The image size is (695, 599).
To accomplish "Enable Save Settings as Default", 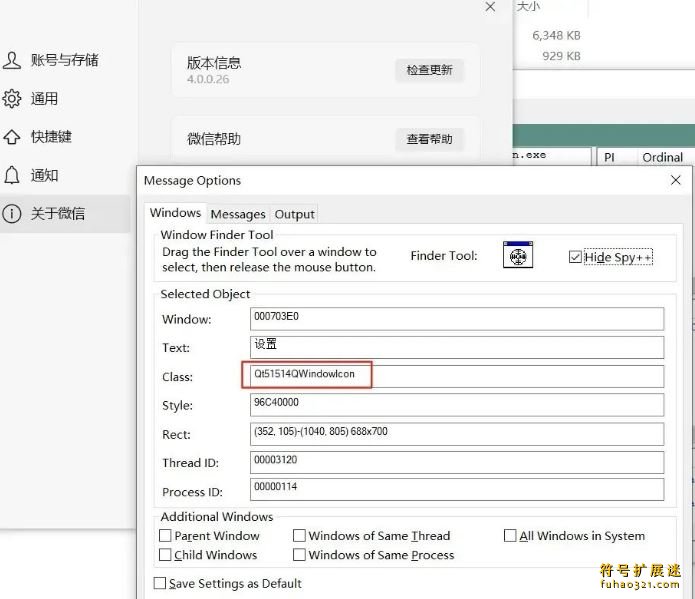I will (160, 583).
